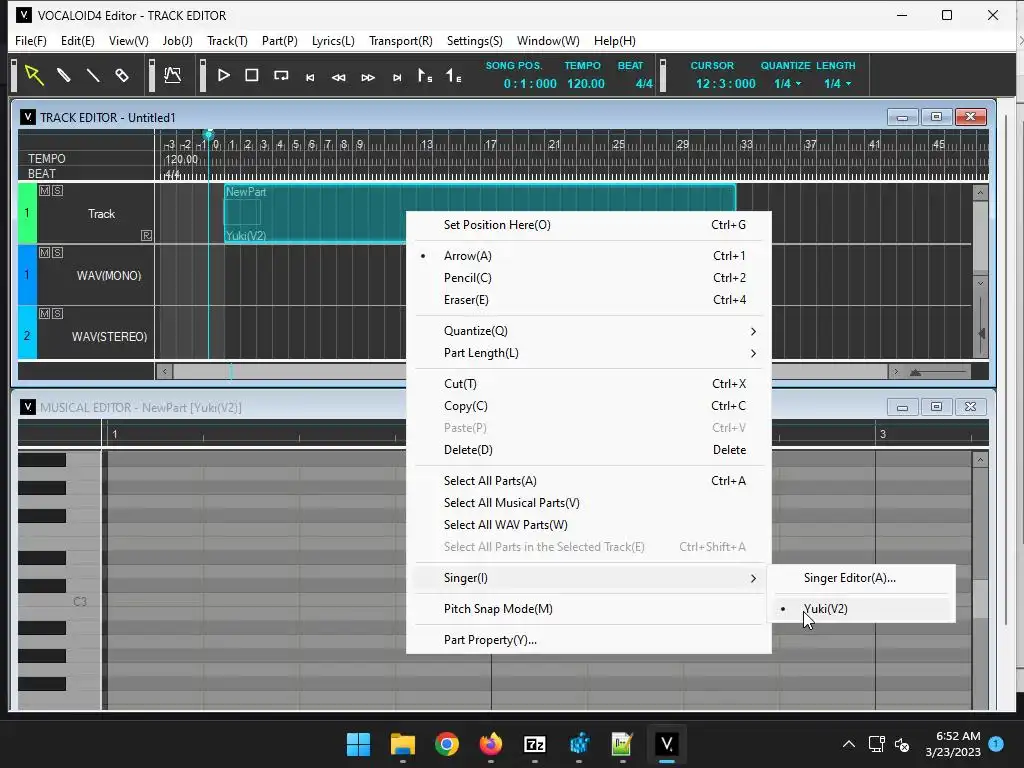
Task: Click the BEAT value 4/4
Action: click(644, 84)
